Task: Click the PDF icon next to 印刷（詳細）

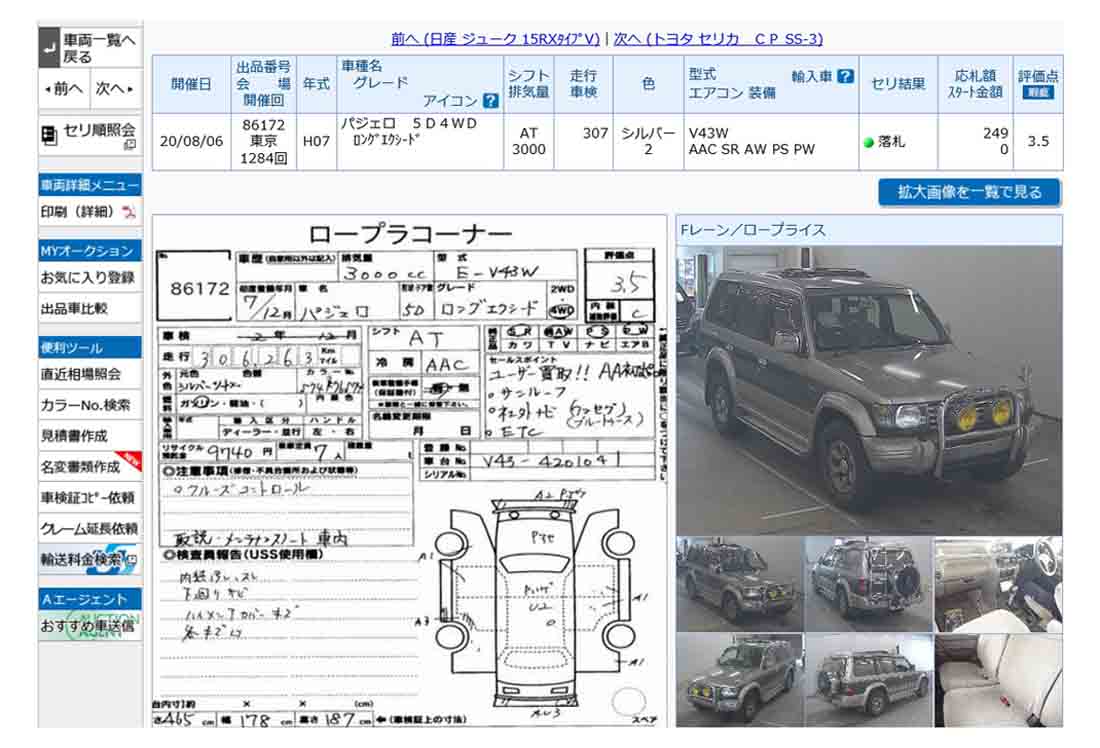Action: point(129,212)
